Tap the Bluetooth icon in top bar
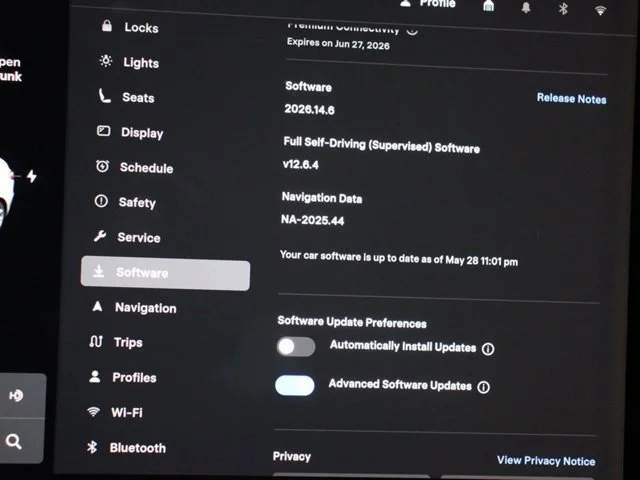Screen dimensions: 640x480 point(563,9)
